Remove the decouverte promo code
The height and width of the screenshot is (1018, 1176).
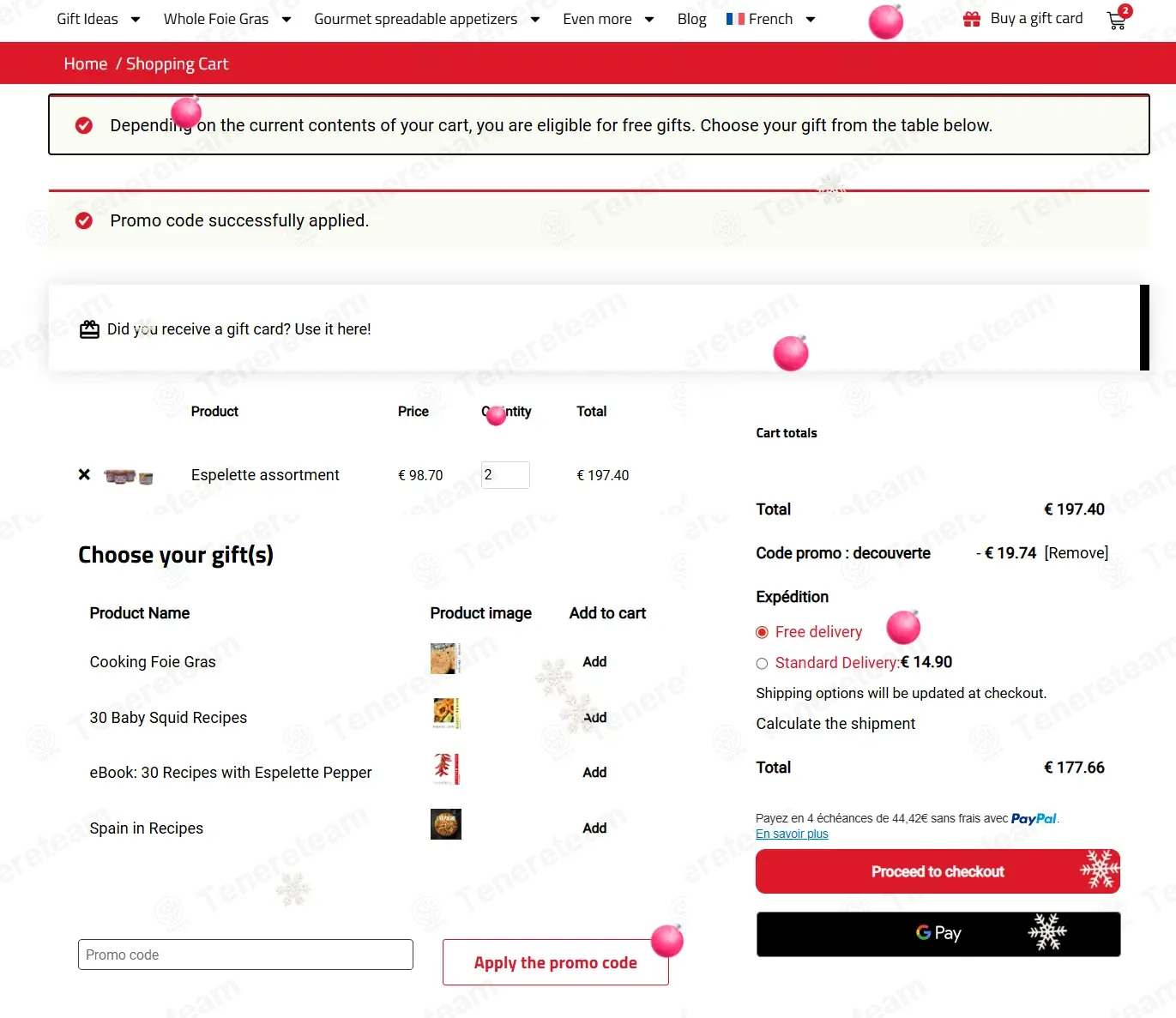tap(1076, 553)
